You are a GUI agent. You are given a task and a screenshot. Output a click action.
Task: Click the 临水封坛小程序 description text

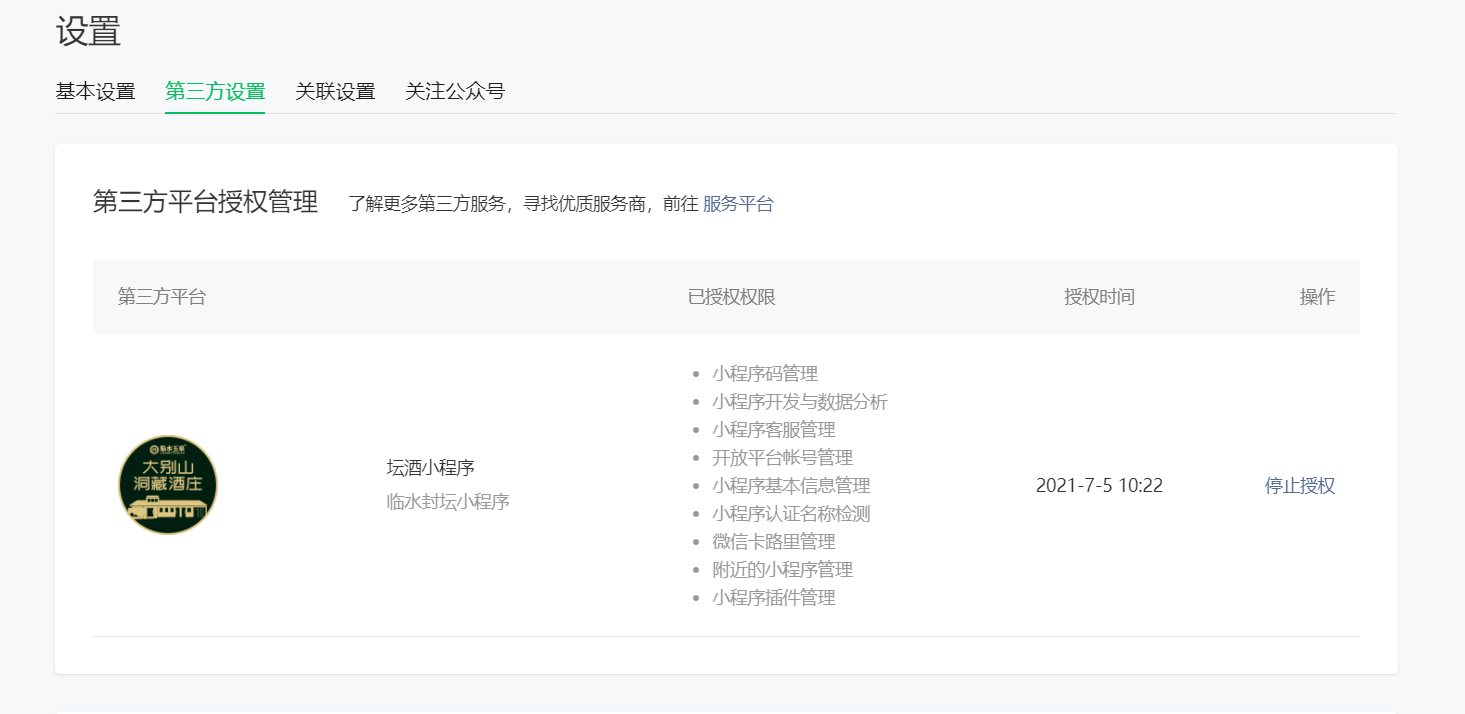click(x=448, y=502)
